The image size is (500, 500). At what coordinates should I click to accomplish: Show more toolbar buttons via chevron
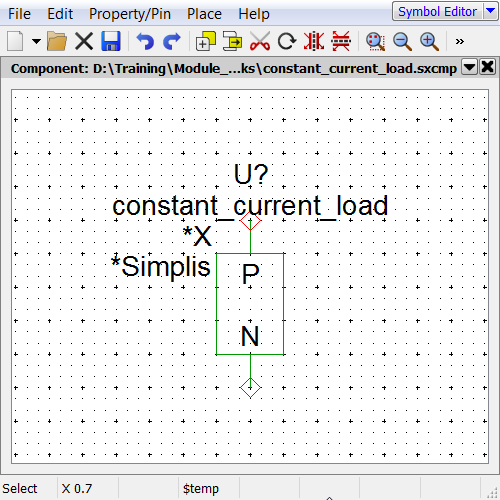[460, 41]
